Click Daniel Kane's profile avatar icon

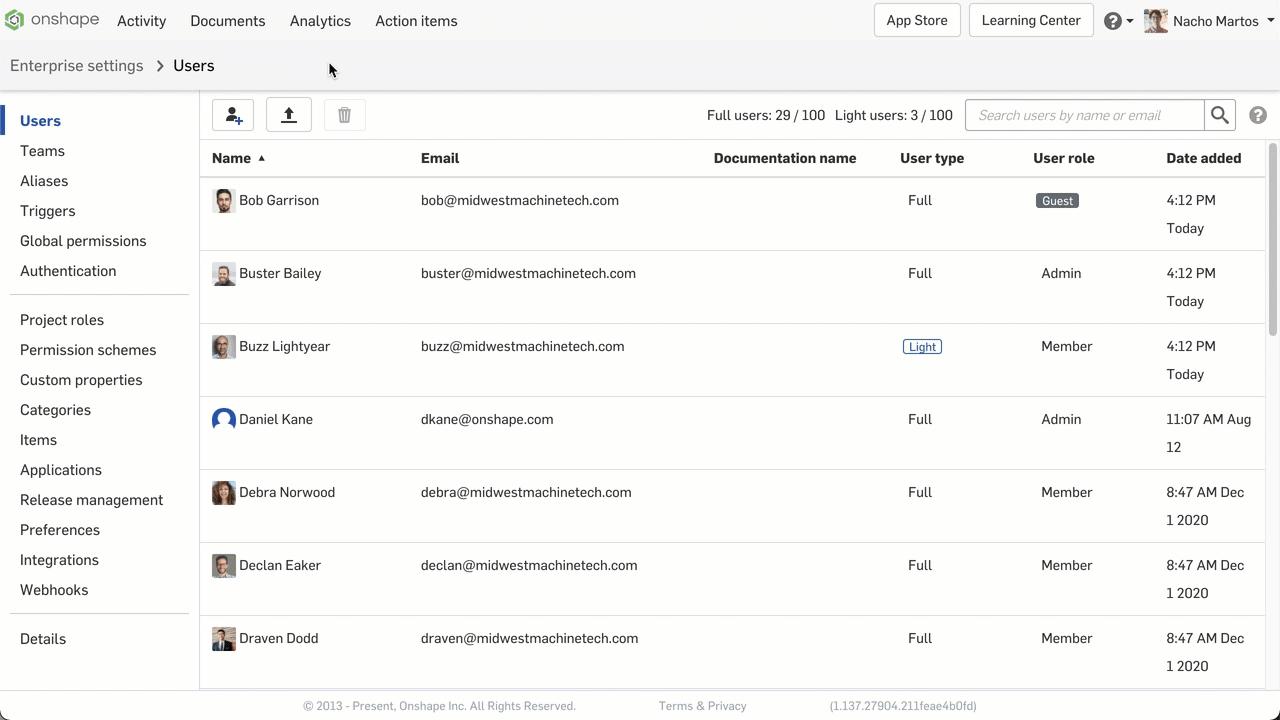(224, 420)
